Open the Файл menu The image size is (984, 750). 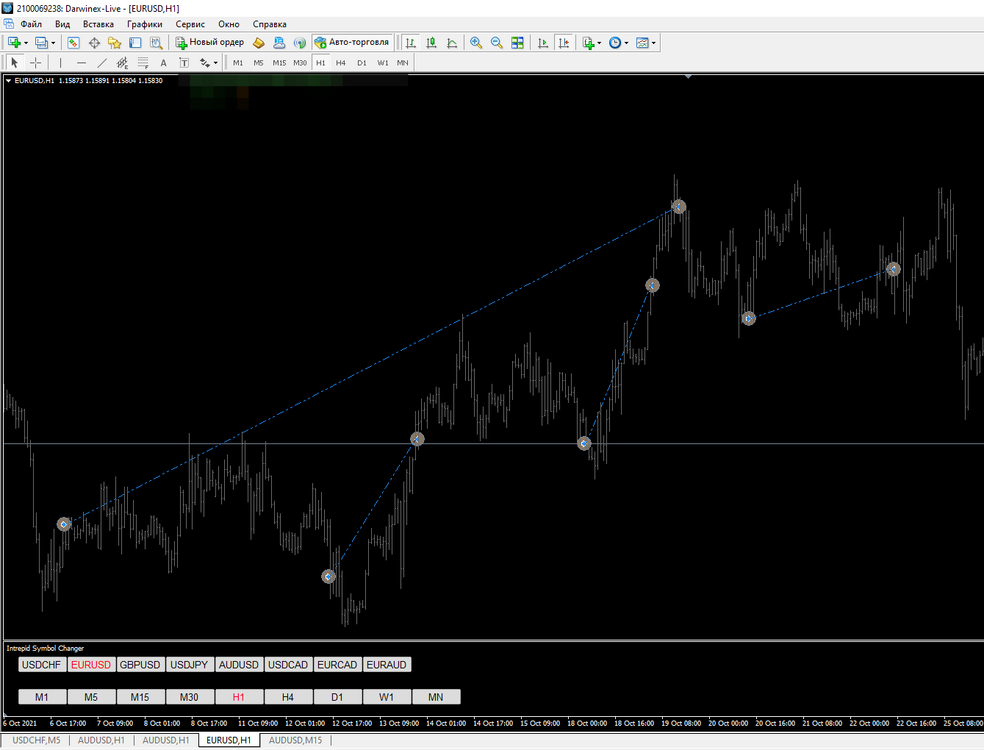(x=31, y=24)
